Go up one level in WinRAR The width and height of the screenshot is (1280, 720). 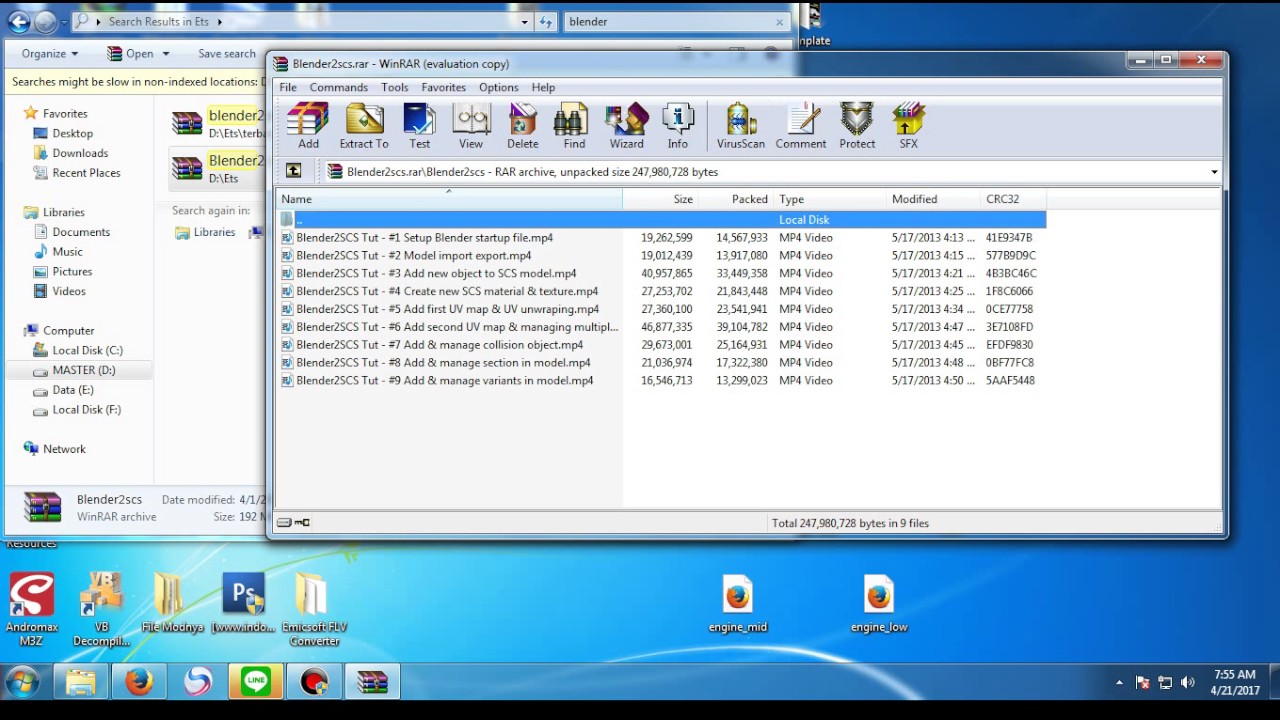pos(293,171)
